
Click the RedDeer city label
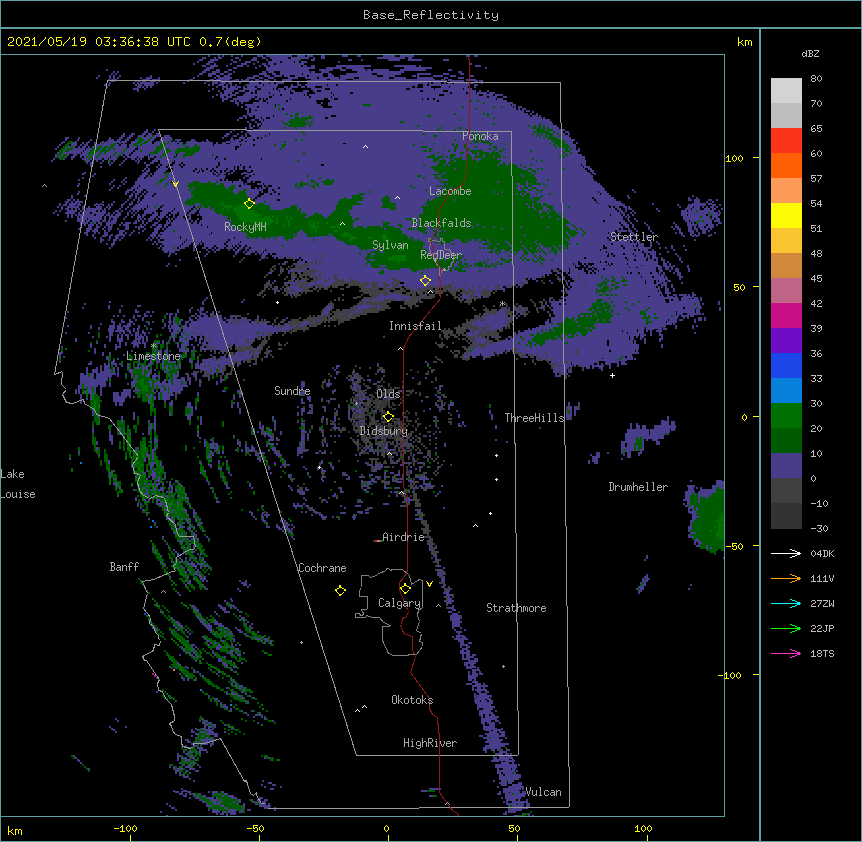tap(441, 255)
